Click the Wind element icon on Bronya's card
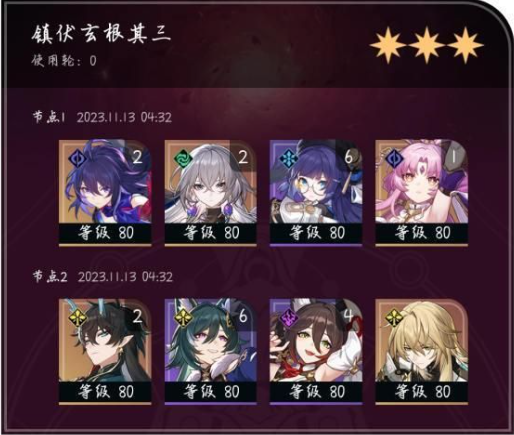Viewport: 514px width, 435px height. [182, 157]
